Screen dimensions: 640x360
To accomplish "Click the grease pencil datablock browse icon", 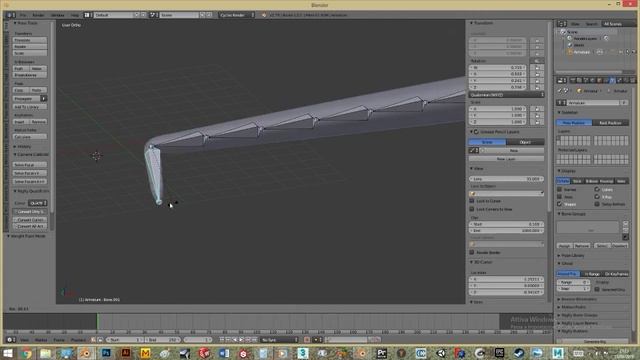I will (x=473, y=151).
